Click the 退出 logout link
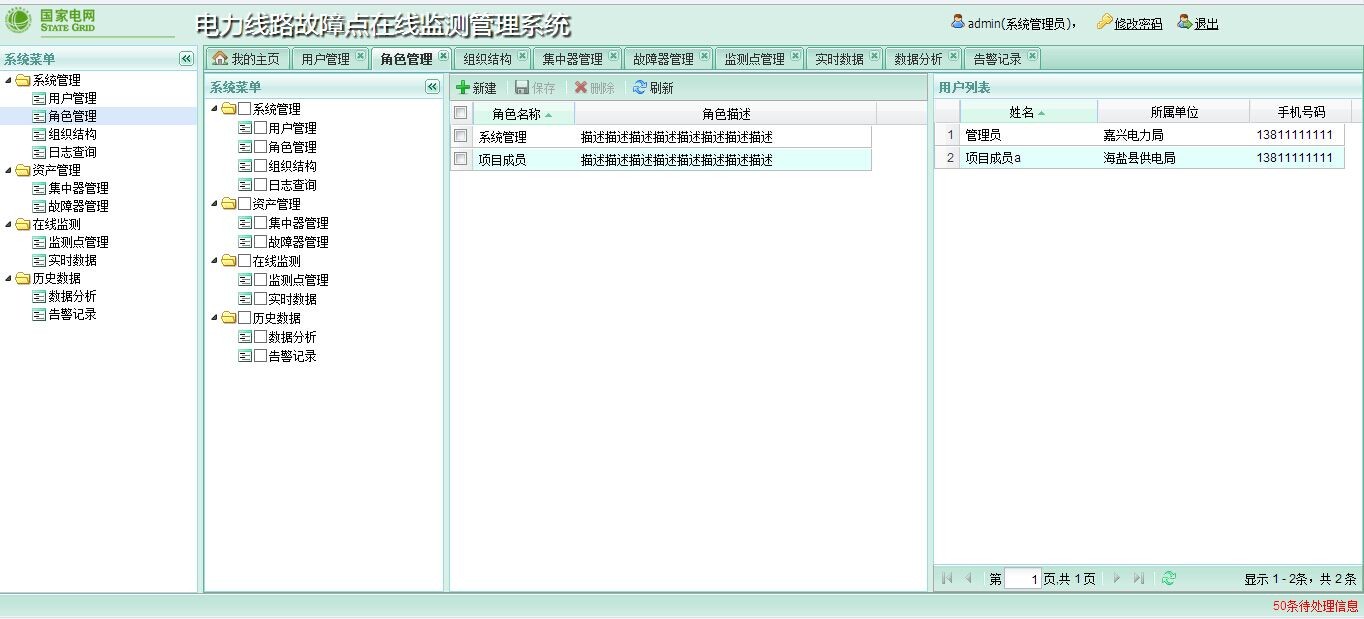The image size is (1364, 619). (1206, 23)
